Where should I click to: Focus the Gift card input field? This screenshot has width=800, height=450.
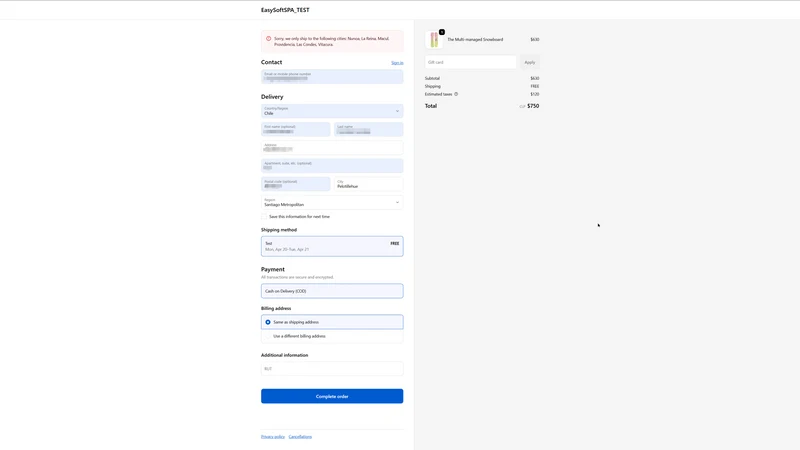click(x=470, y=62)
